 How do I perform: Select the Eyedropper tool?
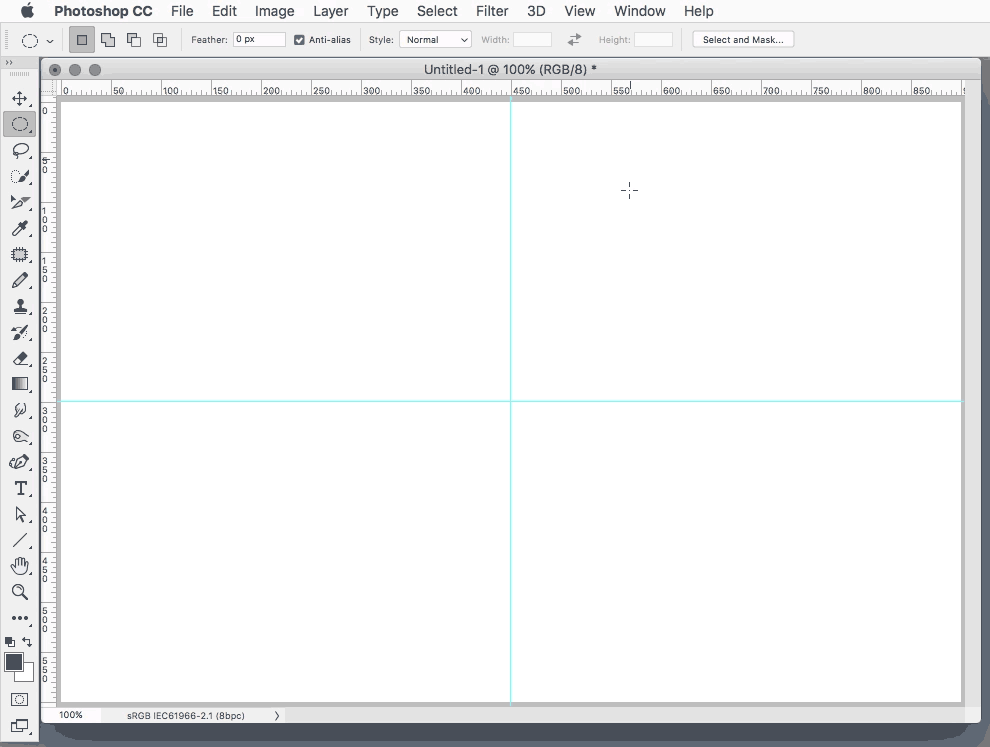point(20,228)
